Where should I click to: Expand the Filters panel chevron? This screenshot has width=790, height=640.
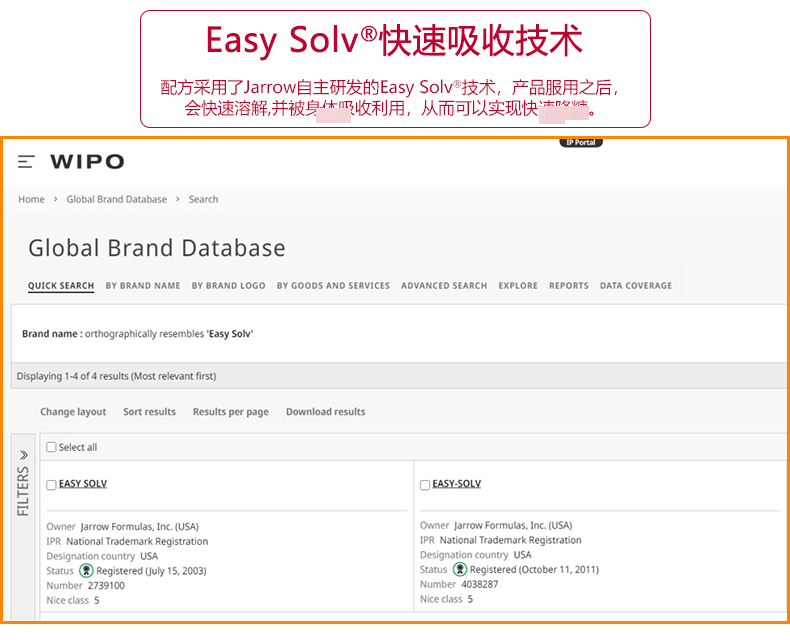click(24, 454)
